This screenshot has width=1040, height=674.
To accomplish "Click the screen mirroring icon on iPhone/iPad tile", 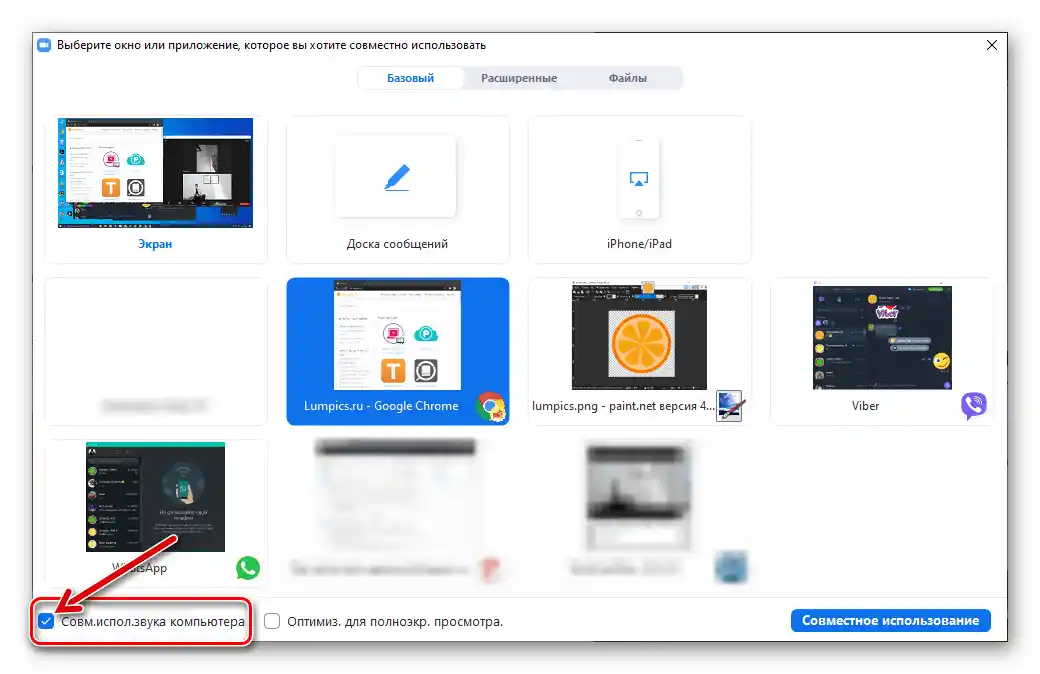I will (639, 176).
